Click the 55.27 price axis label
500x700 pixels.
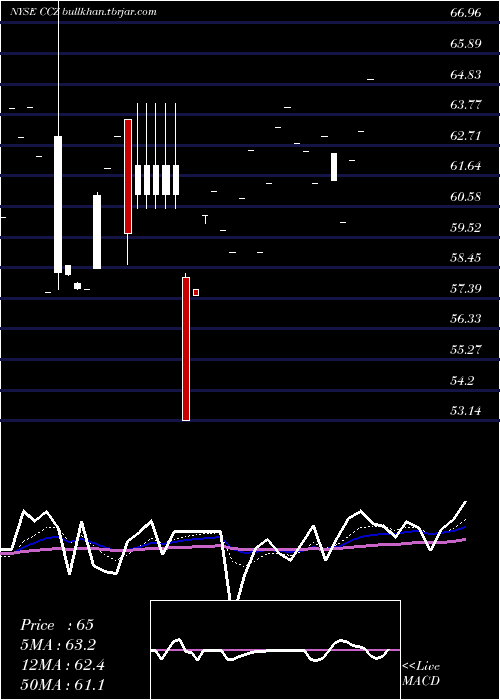coord(466,350)
